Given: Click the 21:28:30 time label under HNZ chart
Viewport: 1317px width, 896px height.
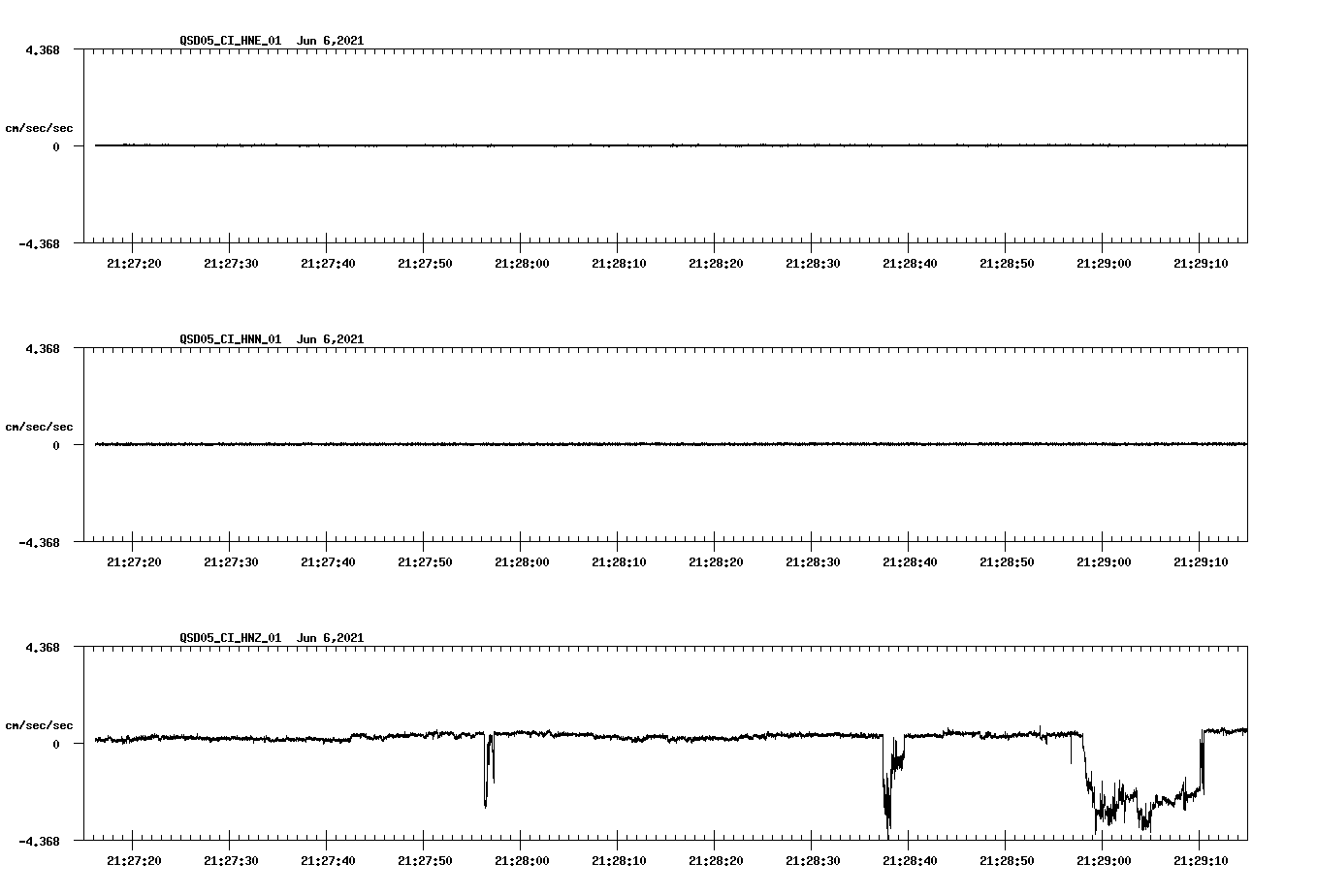Looking at the screenshot, I should click(813, 861).
